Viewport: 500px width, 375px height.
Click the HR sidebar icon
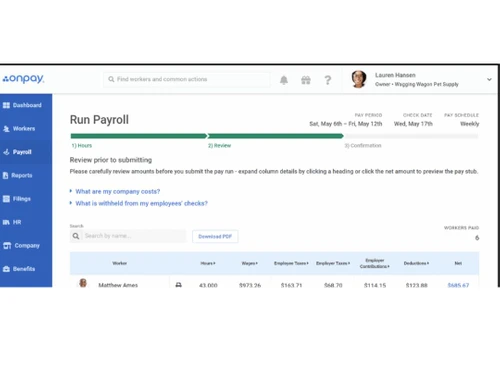pyautogui.click(x=6, y=222)
